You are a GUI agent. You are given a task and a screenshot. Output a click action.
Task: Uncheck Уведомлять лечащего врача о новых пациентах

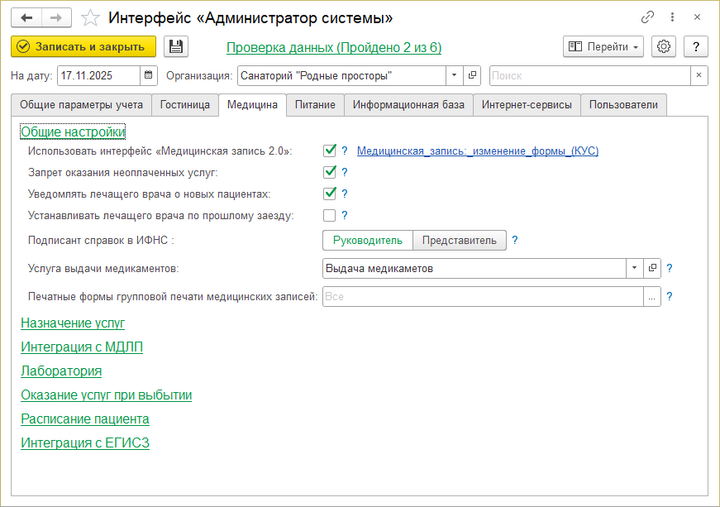(330, 194)
